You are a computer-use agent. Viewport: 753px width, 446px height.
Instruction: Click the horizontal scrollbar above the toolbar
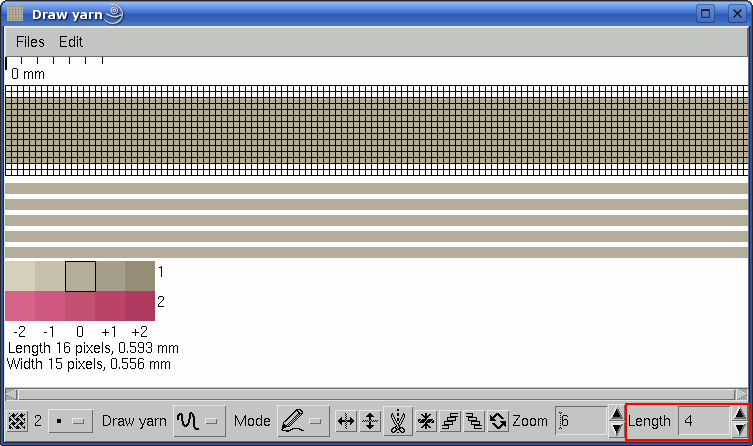pyautogui.click(x=376, y=393)
